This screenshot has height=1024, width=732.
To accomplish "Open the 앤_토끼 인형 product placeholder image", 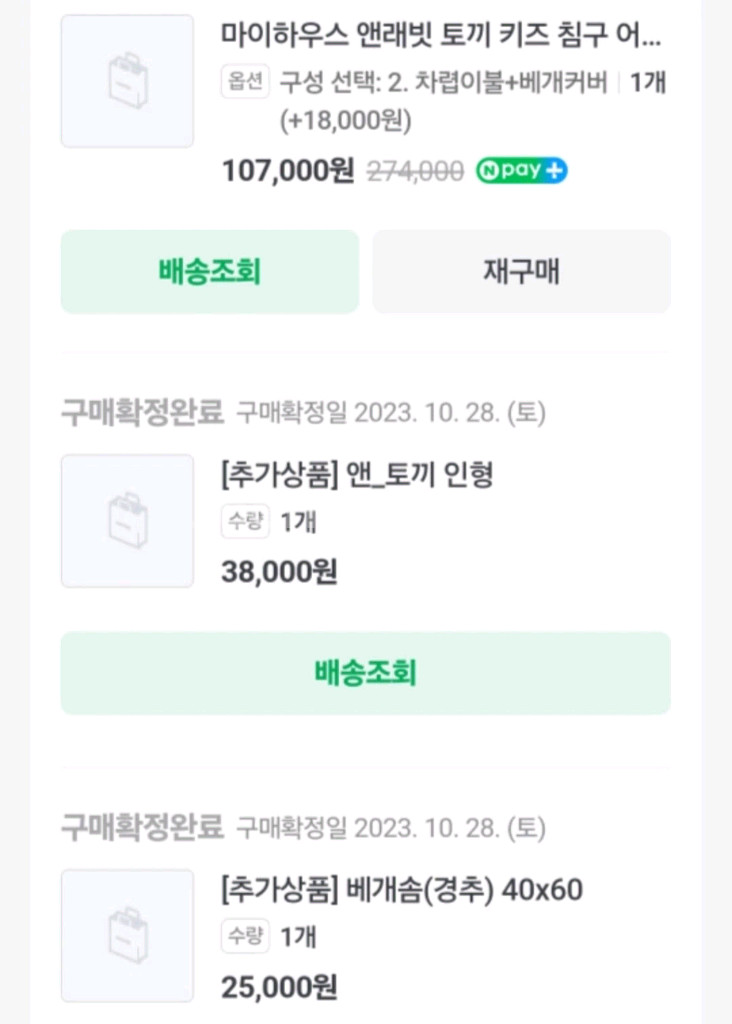I will coord(127,521).
